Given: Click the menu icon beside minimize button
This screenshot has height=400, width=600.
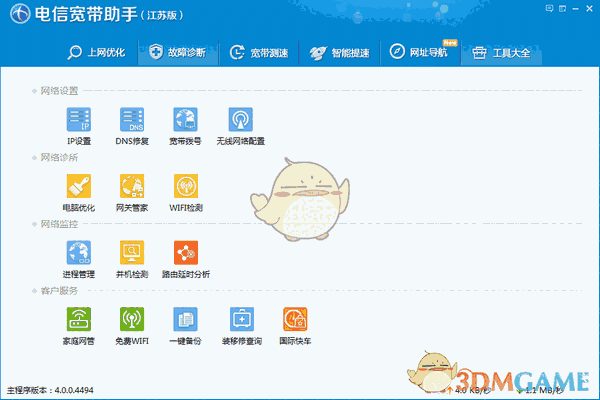Looking at the screenshot, I should coord(562,8).
